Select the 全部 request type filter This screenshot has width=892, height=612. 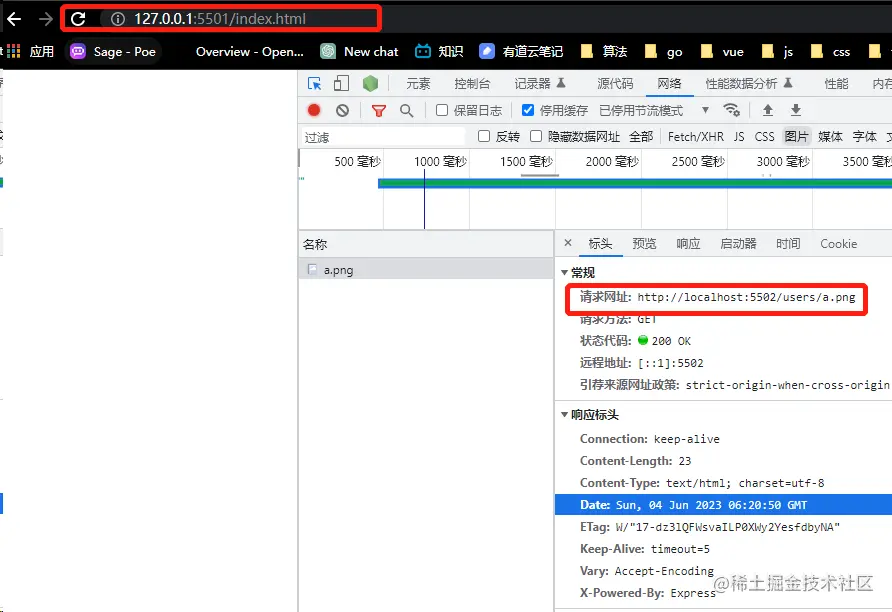point(641,137)
